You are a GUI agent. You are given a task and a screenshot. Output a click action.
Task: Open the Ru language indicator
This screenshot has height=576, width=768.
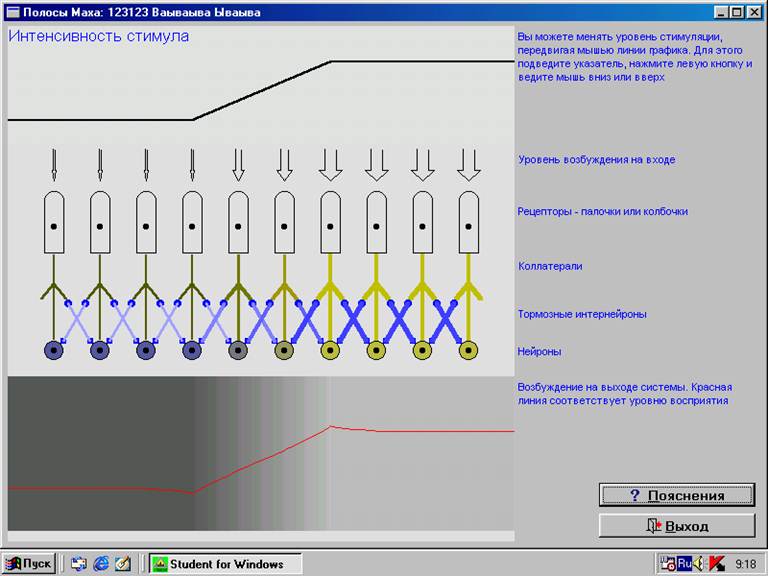tap(684, 563)
